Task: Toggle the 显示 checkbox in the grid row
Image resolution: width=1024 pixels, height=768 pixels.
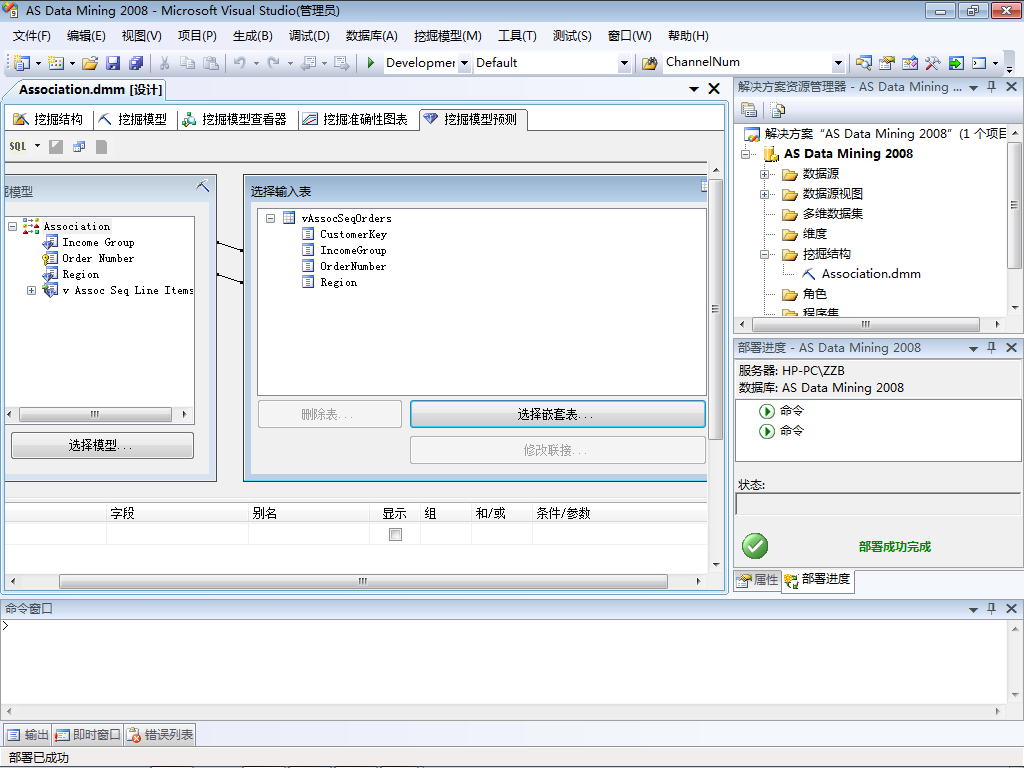Action: (x=395, y=534)
